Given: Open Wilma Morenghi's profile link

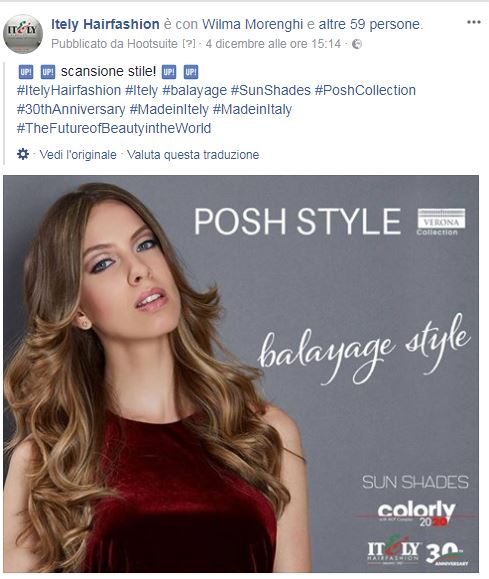Looking at the screenshot, I should tap(252, 24).
